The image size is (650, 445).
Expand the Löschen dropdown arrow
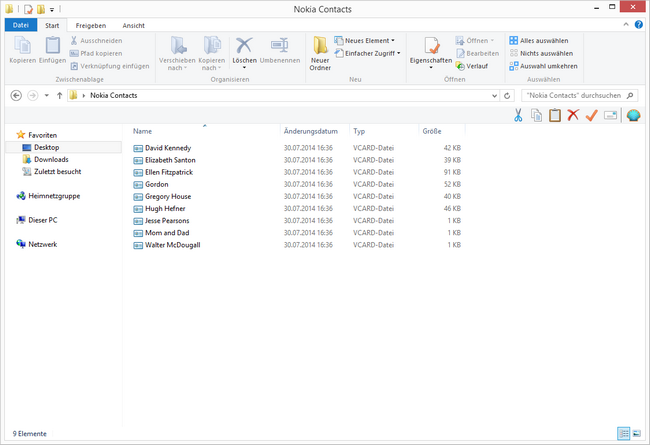pyautogui.click(x=244, y=68)
